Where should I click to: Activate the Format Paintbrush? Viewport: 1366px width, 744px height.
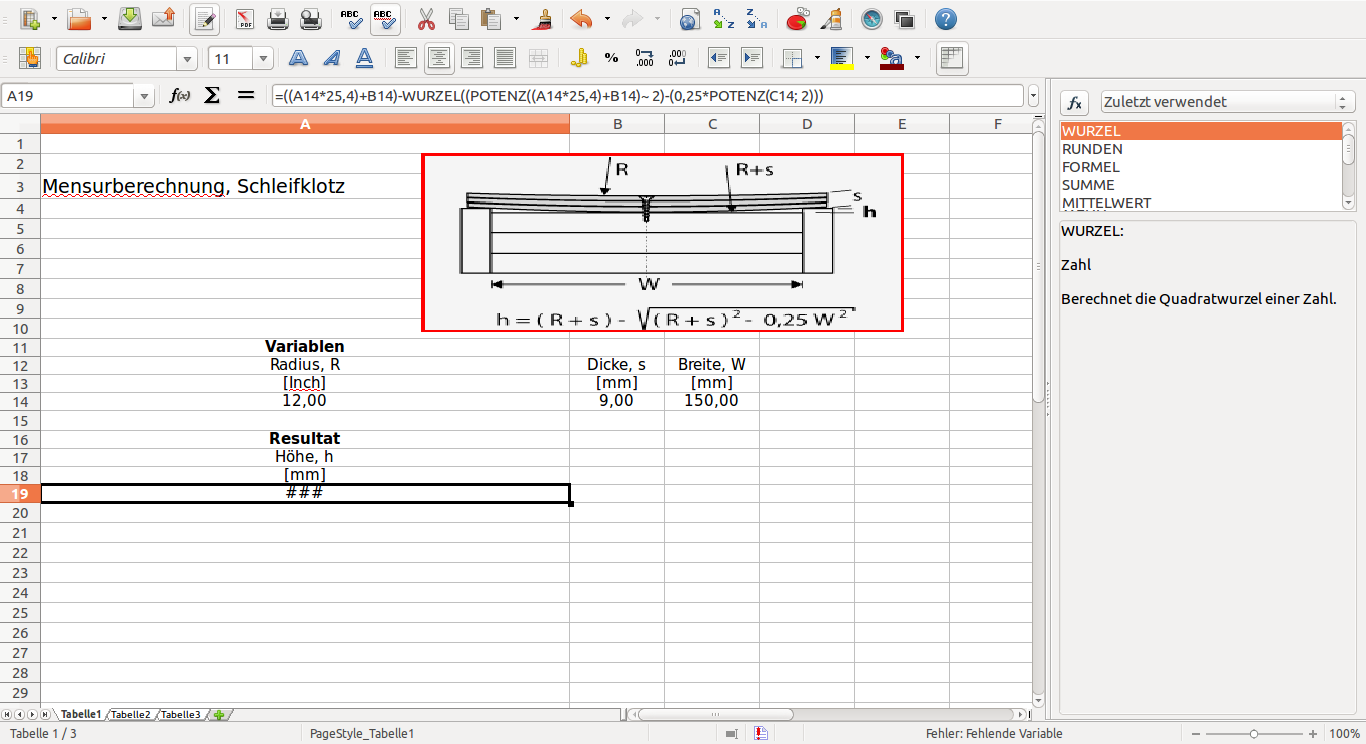pos(543,18)
